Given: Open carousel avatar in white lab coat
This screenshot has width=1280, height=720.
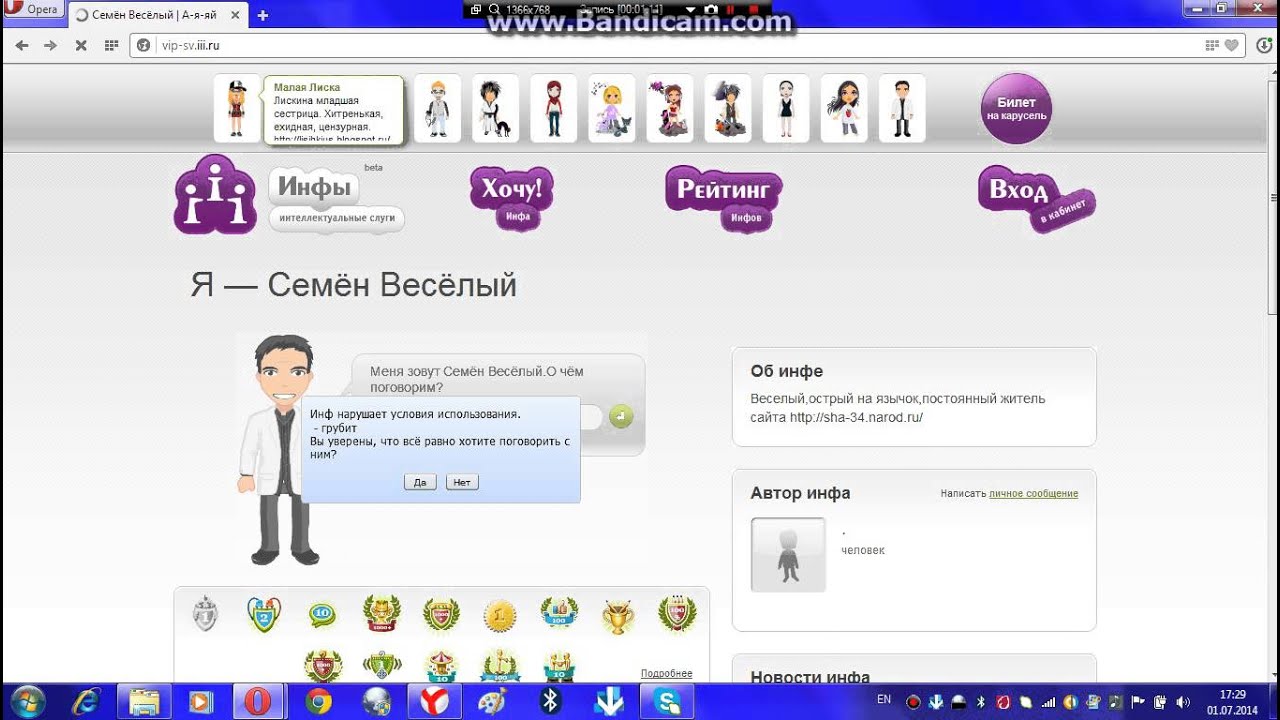Looking at the screenshot, I should 902,108.
